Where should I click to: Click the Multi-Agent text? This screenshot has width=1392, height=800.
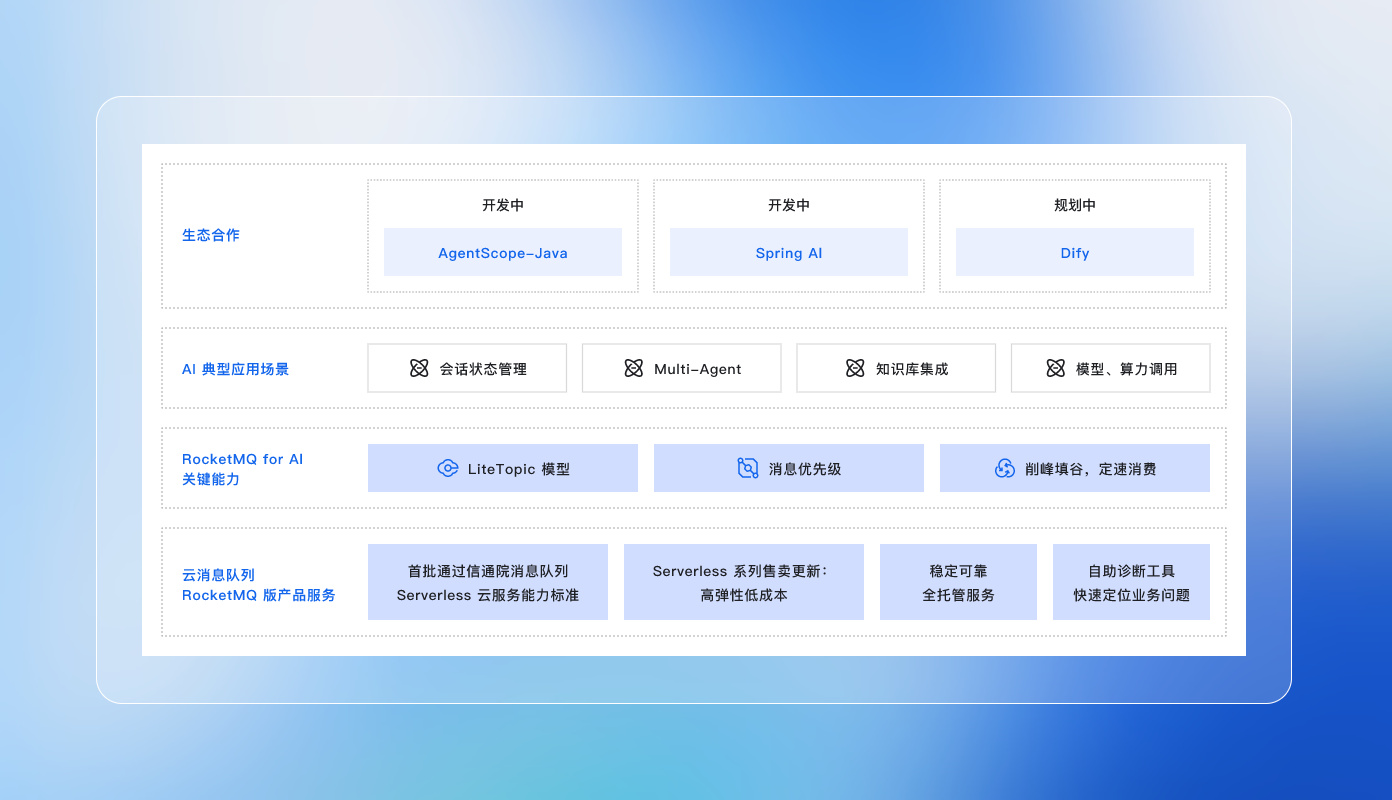pos(698,369)
